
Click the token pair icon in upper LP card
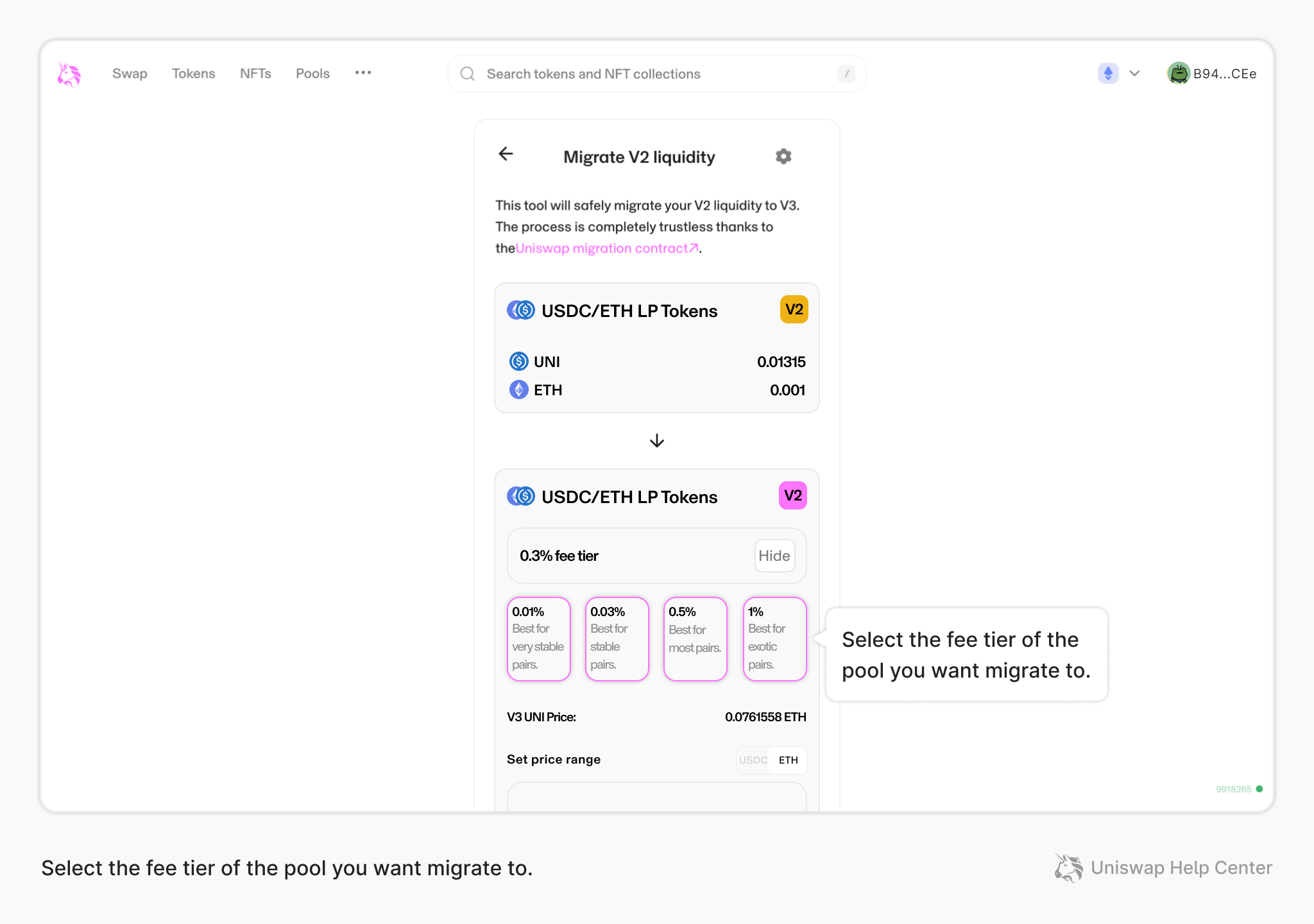click(521, 311)
